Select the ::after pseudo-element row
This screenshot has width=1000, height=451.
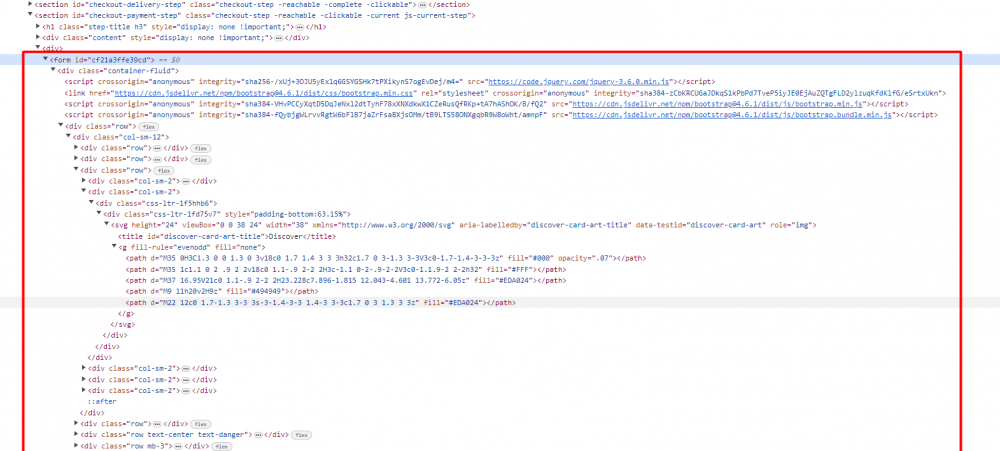(103, 402)
